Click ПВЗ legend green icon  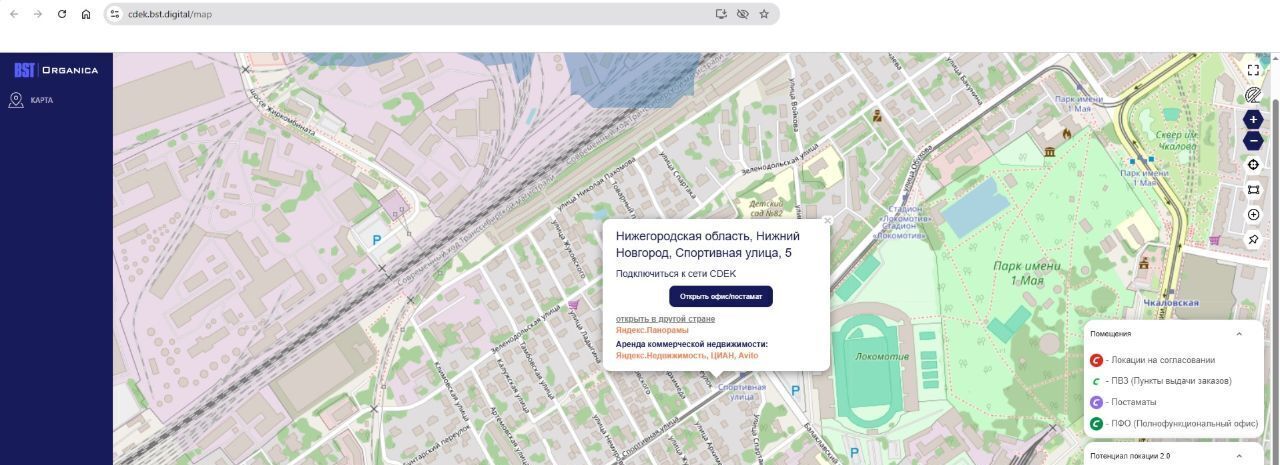[x=1096, y=381]
